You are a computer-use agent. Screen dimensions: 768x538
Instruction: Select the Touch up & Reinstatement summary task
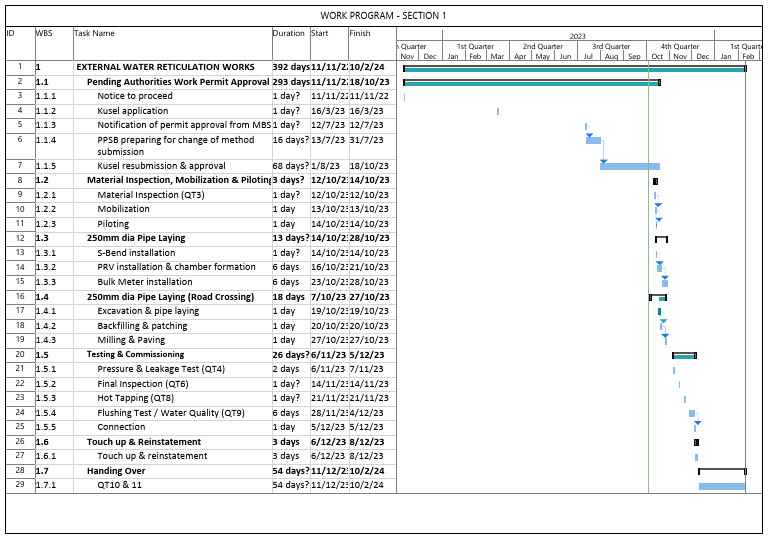[x=144, y=442]
